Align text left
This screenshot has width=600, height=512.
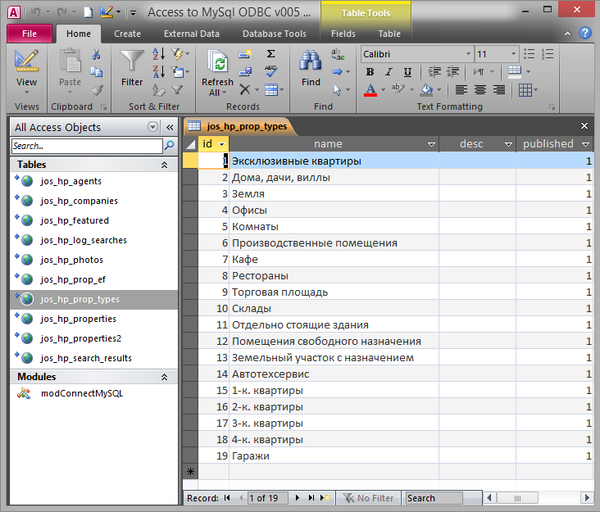point(461,90)
